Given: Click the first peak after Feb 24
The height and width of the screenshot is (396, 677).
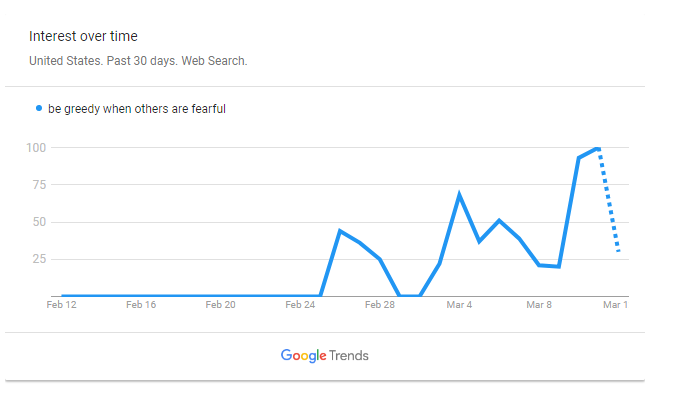Looking at the screenshot, I should (x=340, y=231).
